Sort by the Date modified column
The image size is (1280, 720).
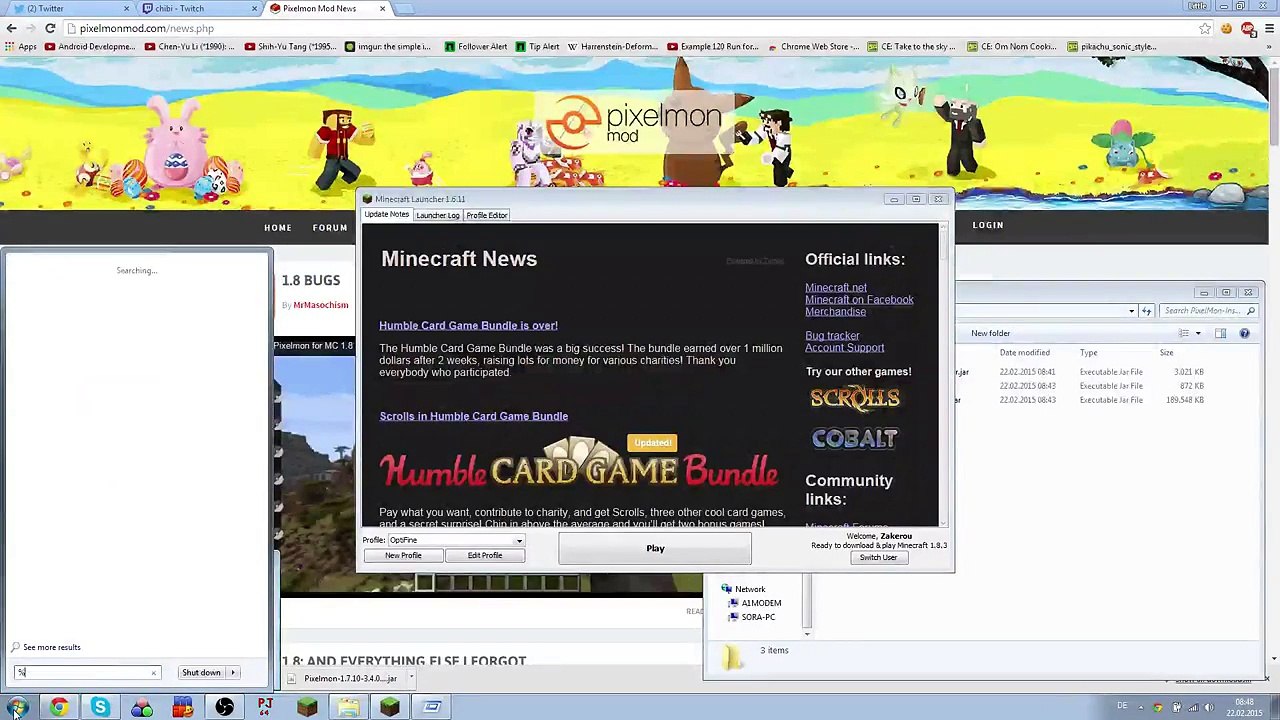(1024, 353)
